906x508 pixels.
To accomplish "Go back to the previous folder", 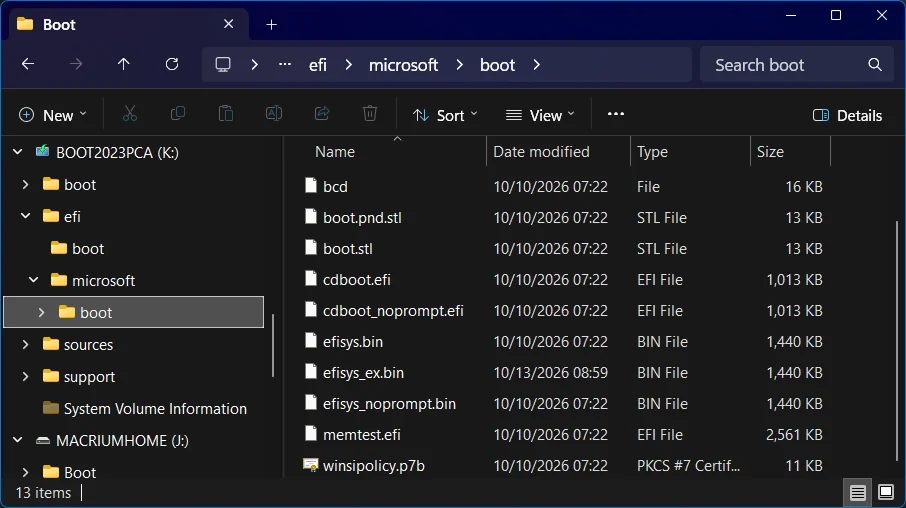I will click(x=28, y=64).
